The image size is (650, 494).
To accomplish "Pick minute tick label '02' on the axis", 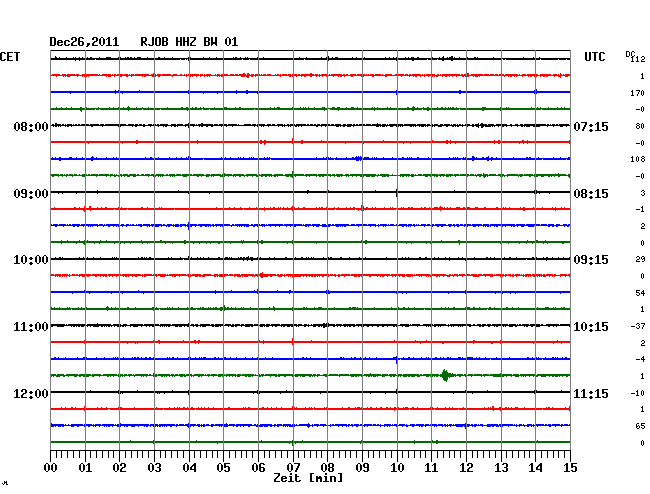I will (119, 467).
